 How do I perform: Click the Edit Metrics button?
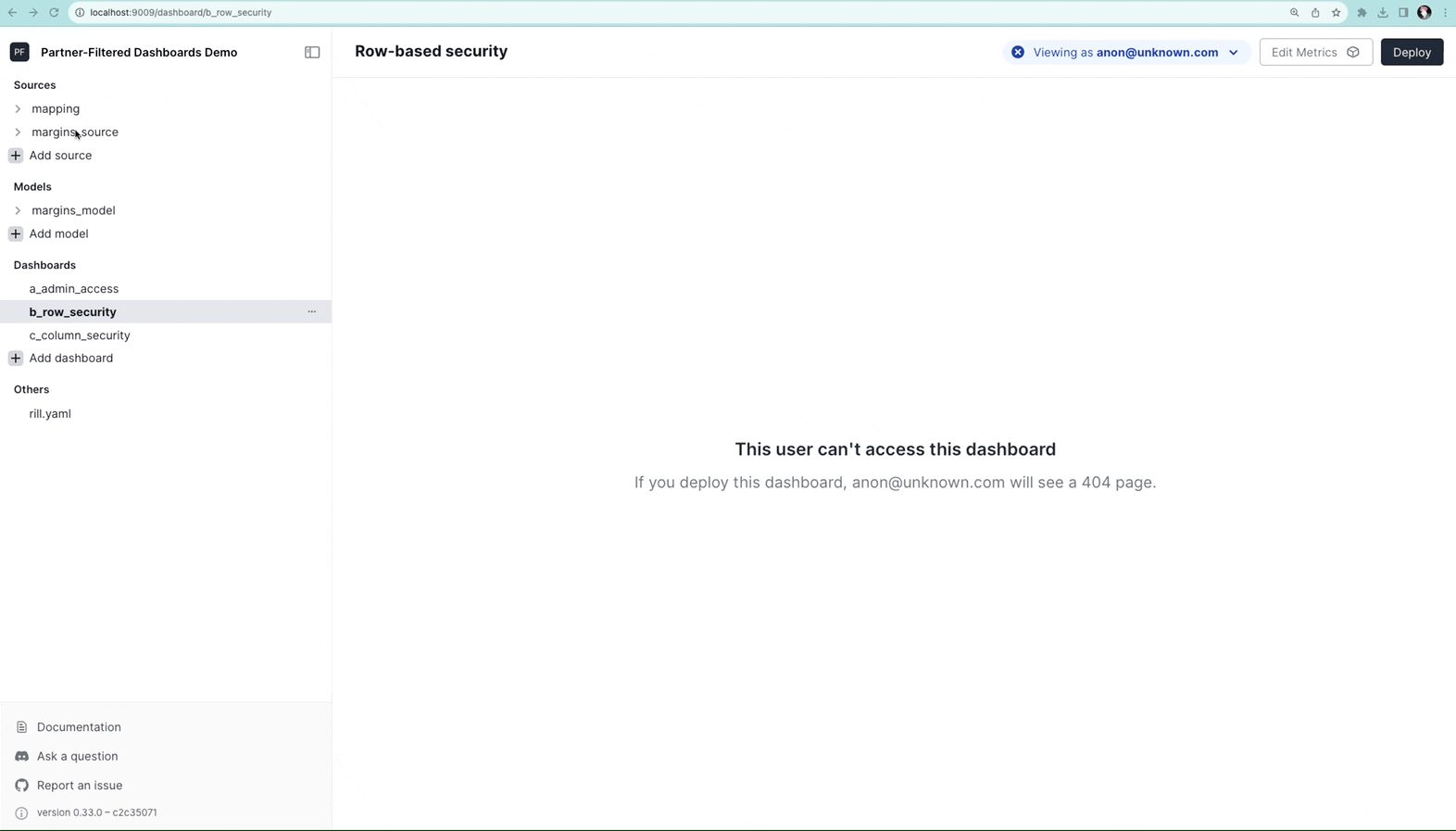click(1315, 53)
